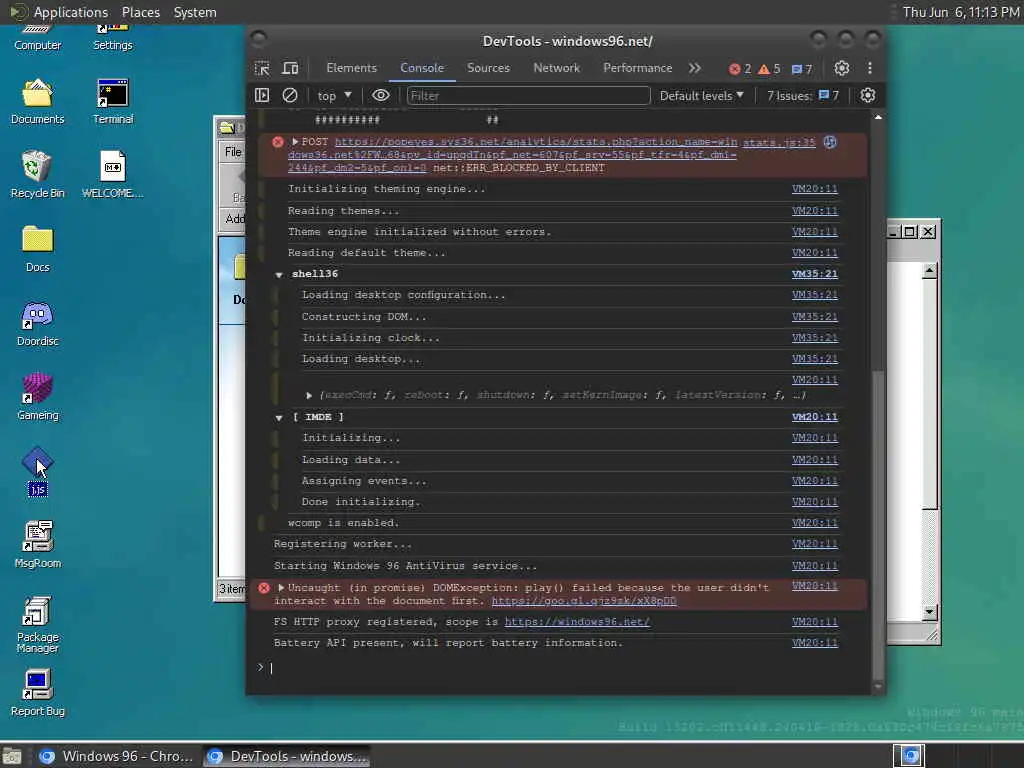Clear the console
Screen dimensions: 1024x768
290,95
